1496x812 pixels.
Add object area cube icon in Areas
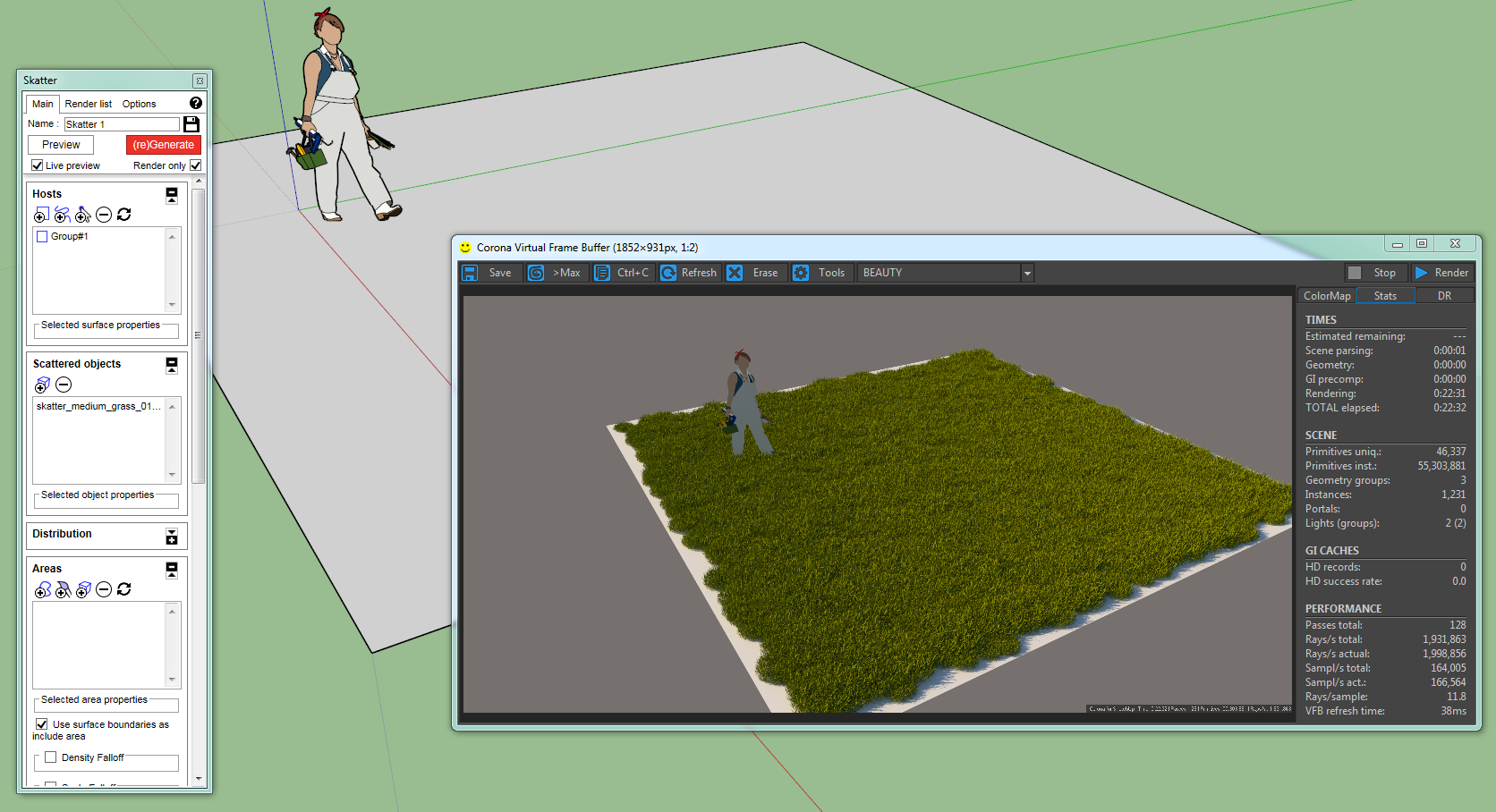coord(83,589)
